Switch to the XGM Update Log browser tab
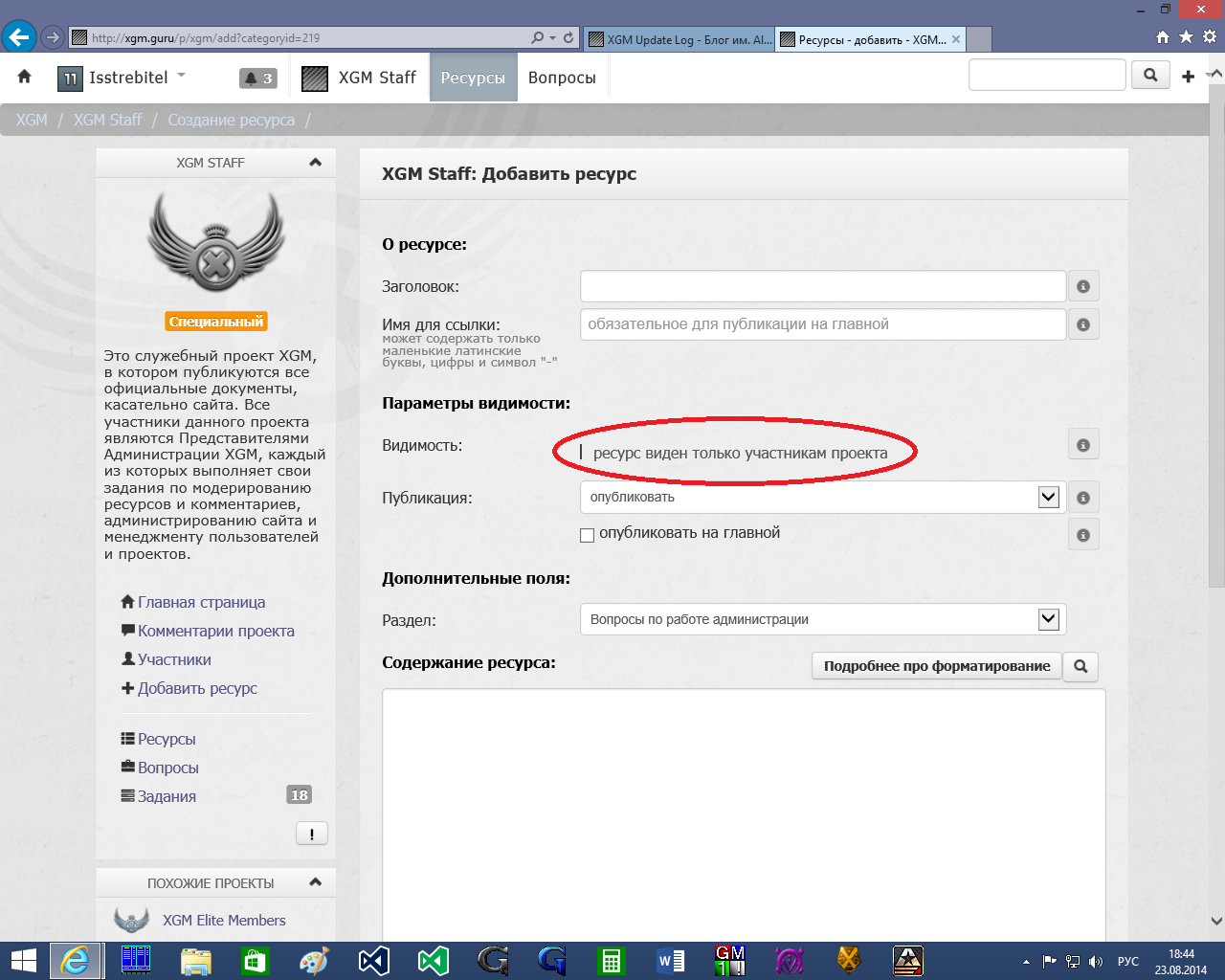The height and width of the screenshot is (980, 1225). tap(679, 39)
